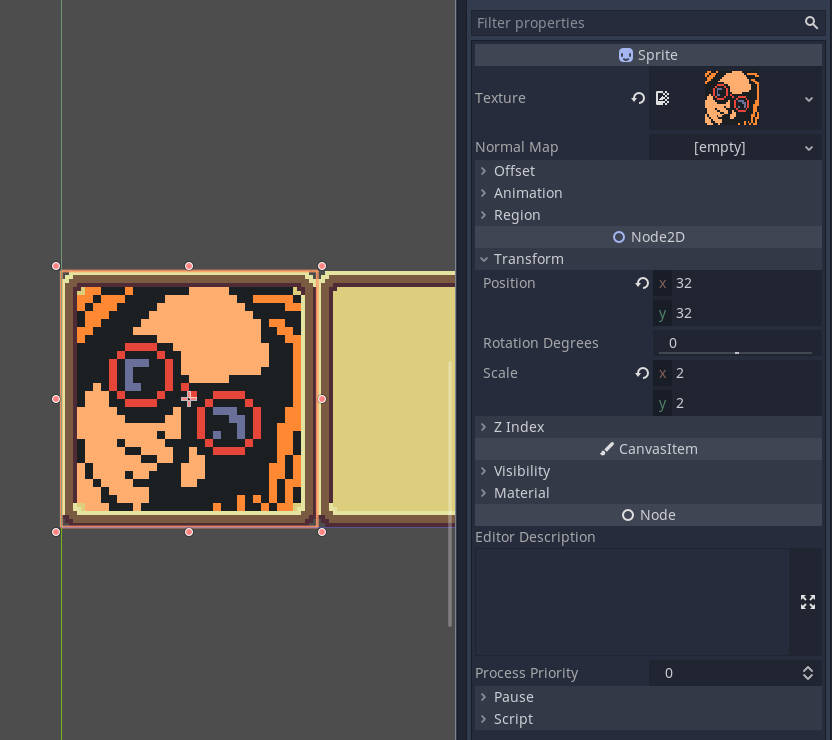Viewport: 832px width, 740px height.
Task: Revert Texture using its reload icon
Action: click(638, 98)
